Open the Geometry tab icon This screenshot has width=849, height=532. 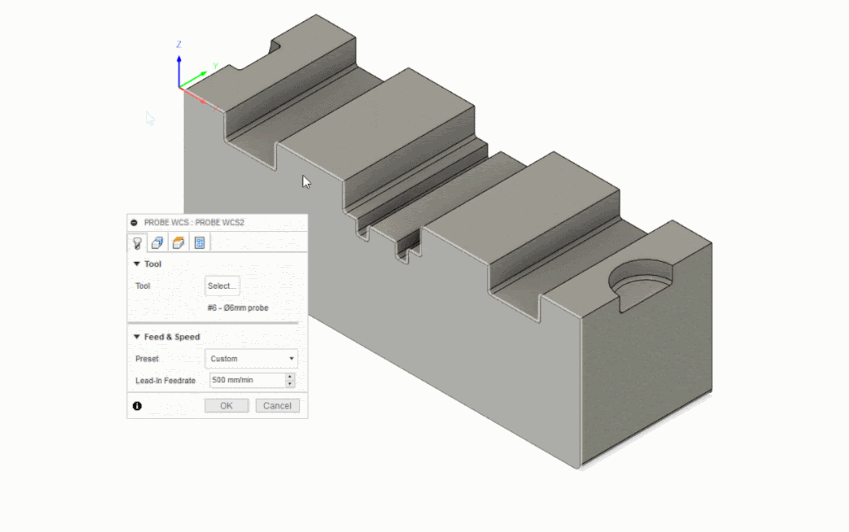[158, 243]
